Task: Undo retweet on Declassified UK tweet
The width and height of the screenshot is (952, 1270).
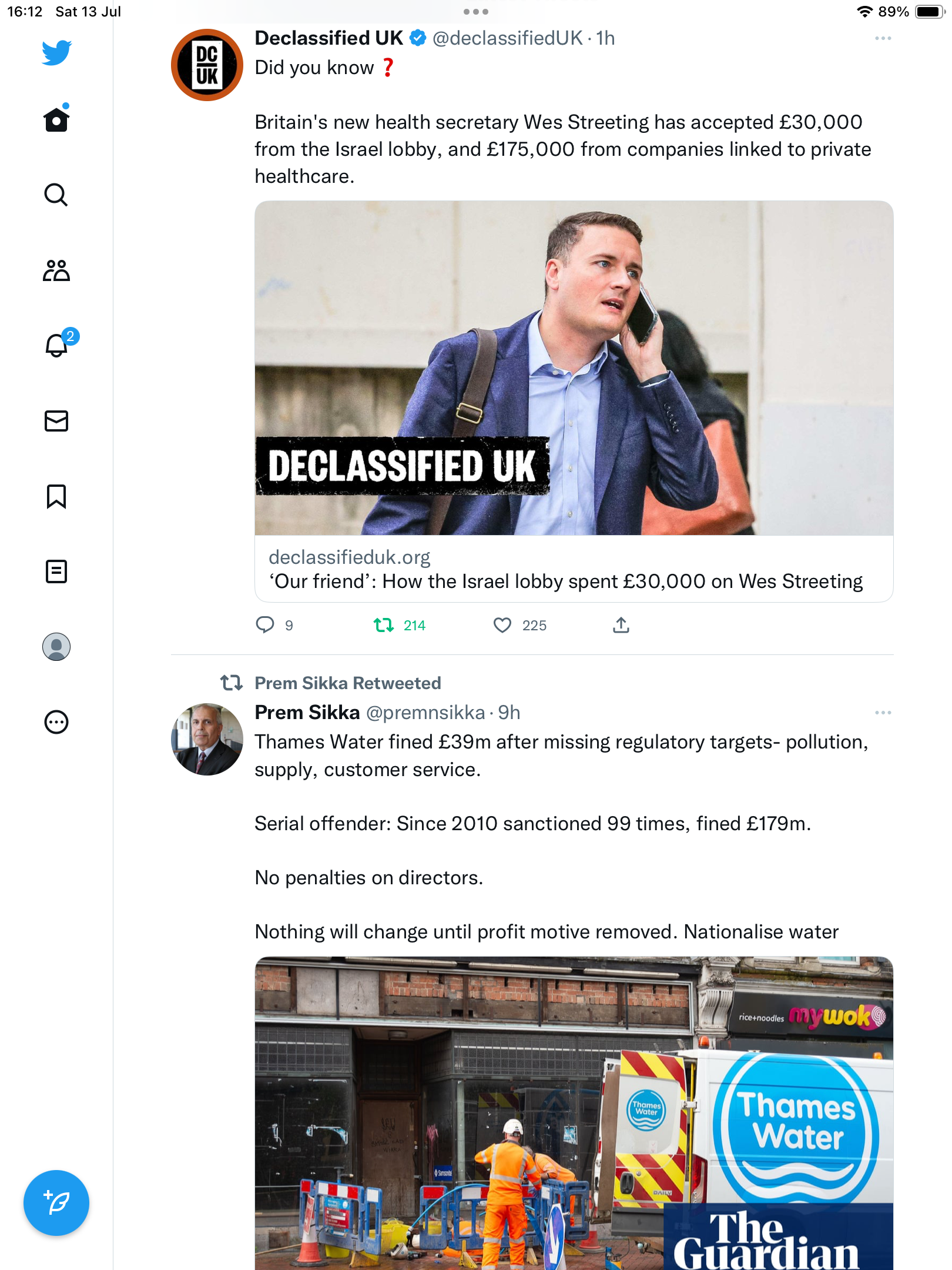Action: [384, 625]
